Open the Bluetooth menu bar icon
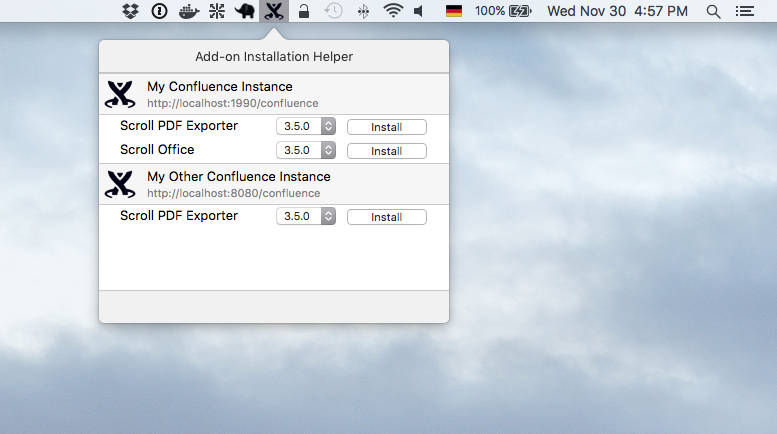This screenshot has width=777, height=434. pyautogui.click(x=363, y=11)
